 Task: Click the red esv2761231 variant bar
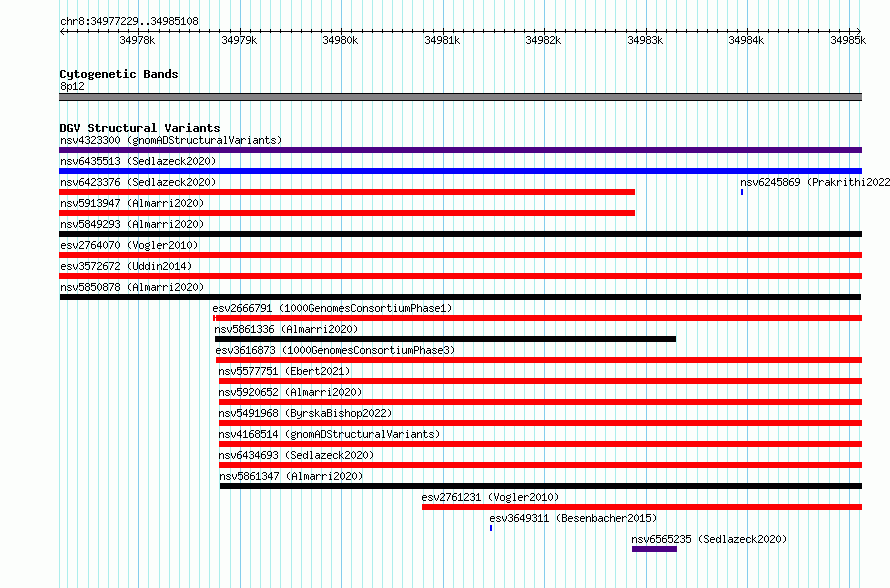pos(642,507)
